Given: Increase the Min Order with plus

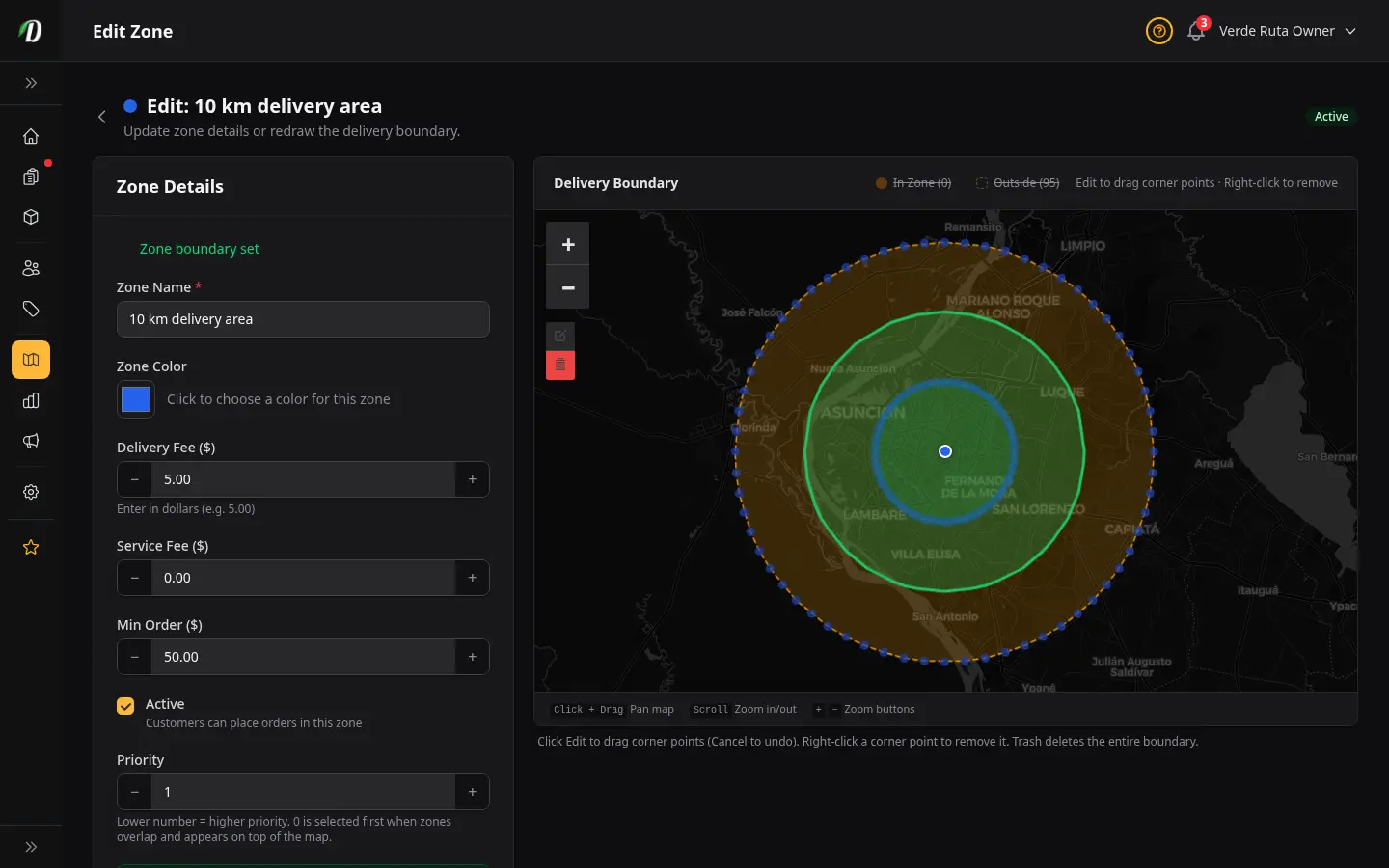Looking at the screenshot, I should point(472,657).
